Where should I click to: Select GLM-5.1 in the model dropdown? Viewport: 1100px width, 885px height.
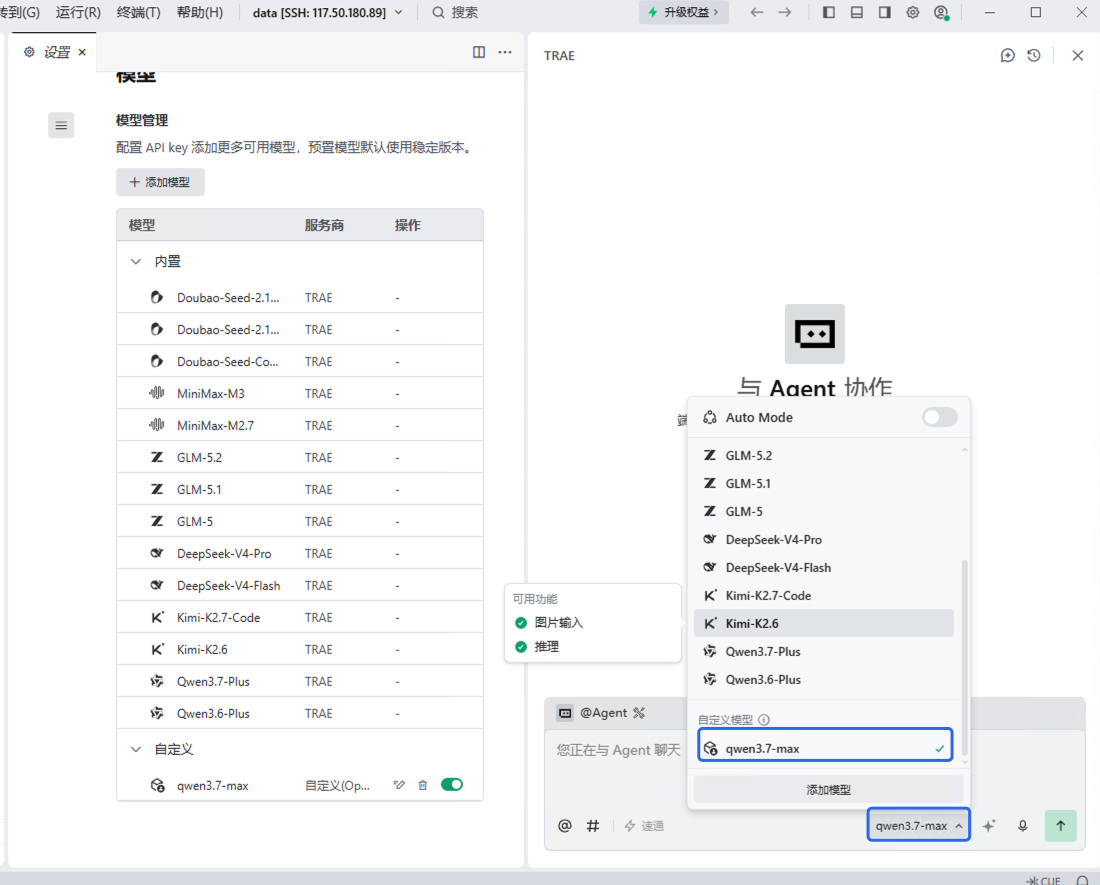click(x=824, y=483)
